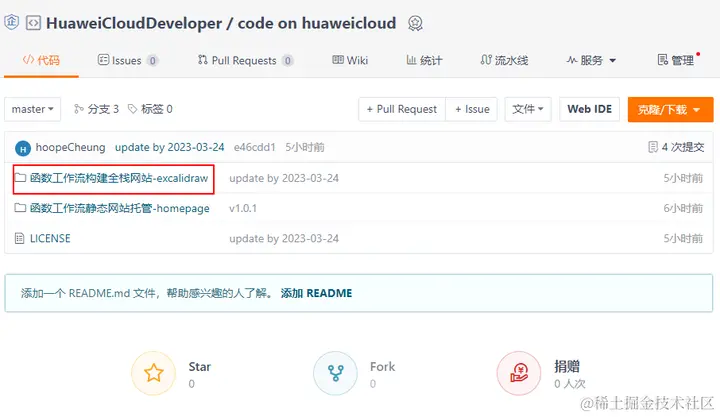The image size is (720, 417).
Task: Open the Pull Requests tab
Action: (x=245, y=60)
